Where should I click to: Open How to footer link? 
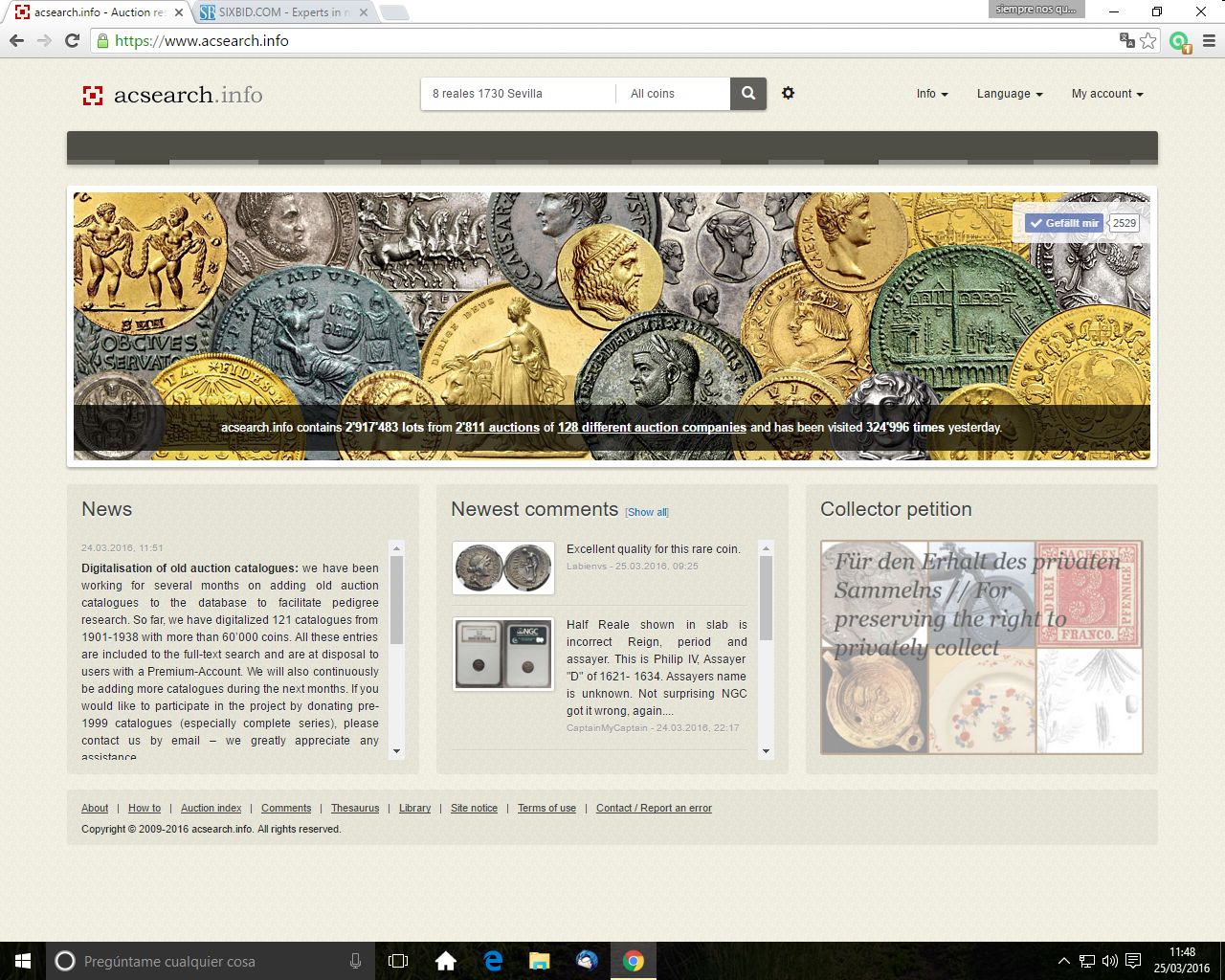(145, 808)
